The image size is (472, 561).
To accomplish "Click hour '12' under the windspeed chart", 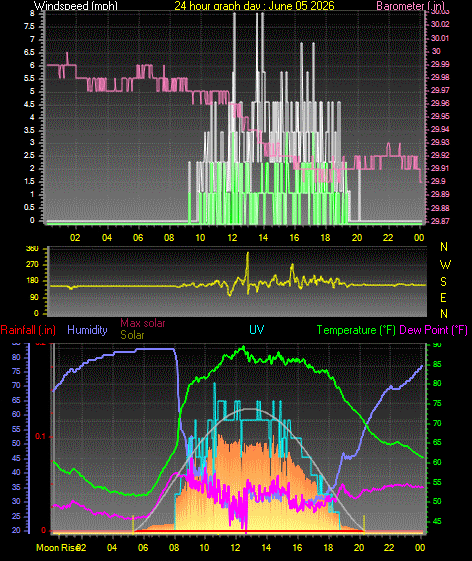I will 232,238.
